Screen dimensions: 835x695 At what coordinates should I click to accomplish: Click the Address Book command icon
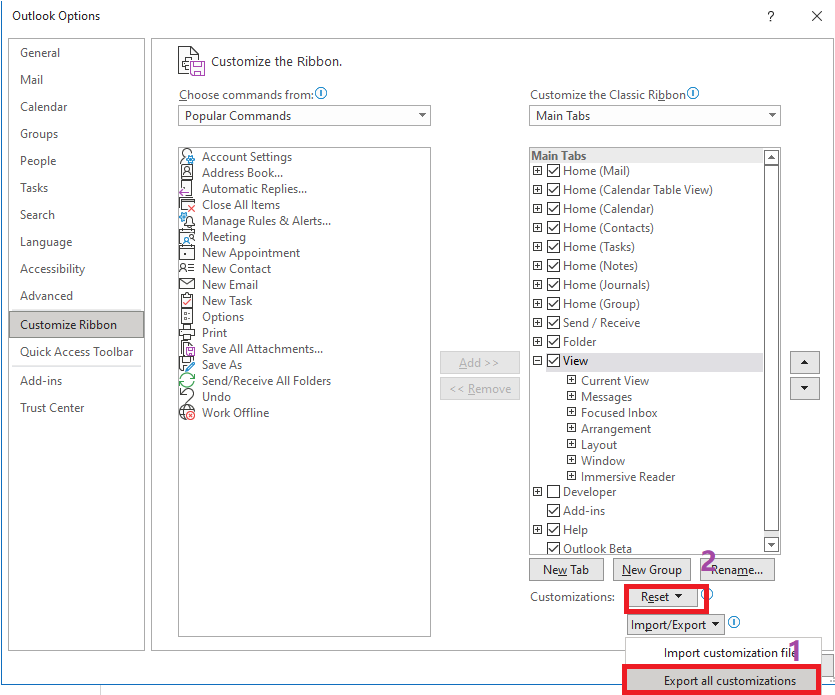point(187,173)
